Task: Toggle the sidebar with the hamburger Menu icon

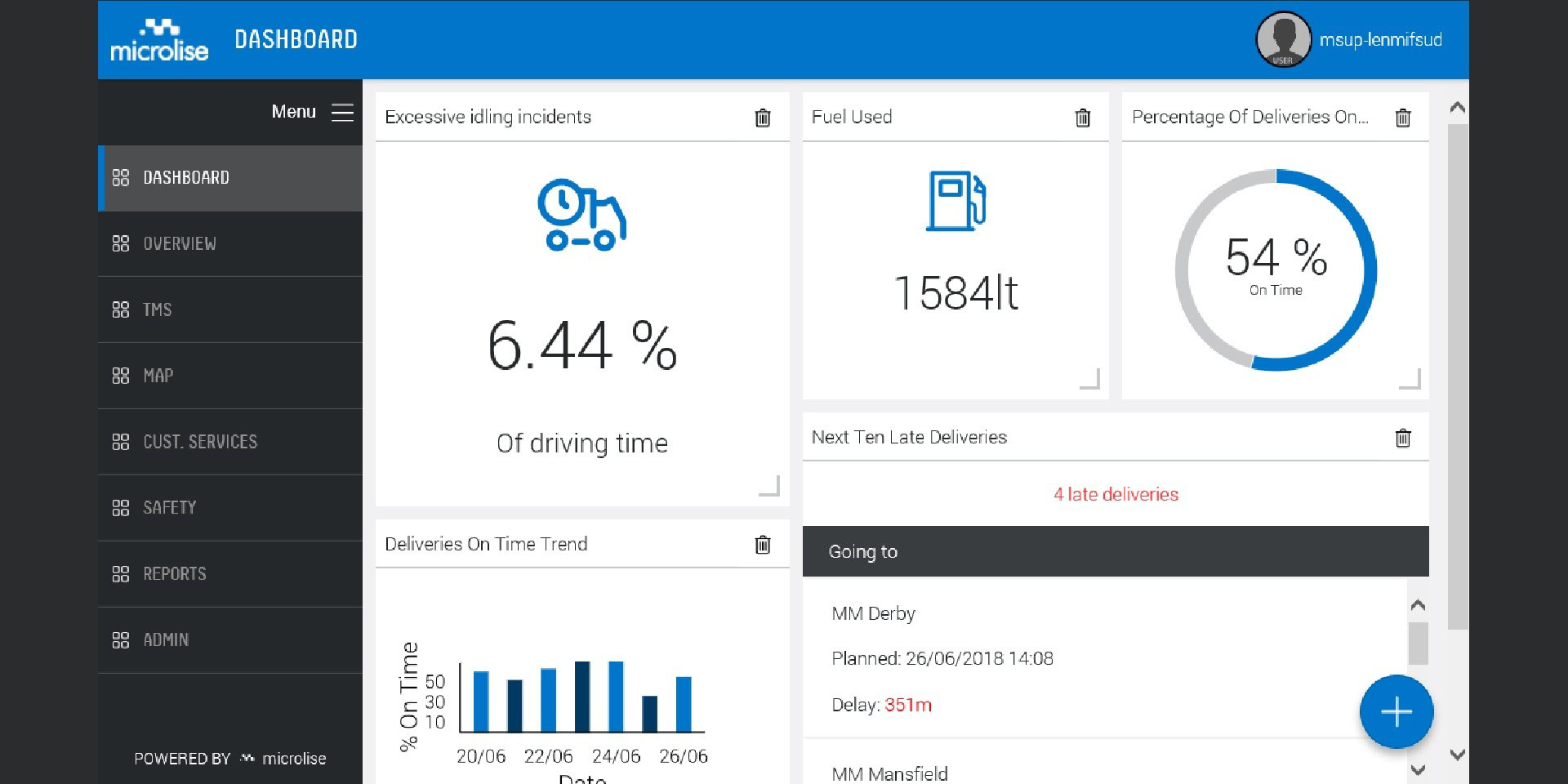Action: click(x=341, y=113)
